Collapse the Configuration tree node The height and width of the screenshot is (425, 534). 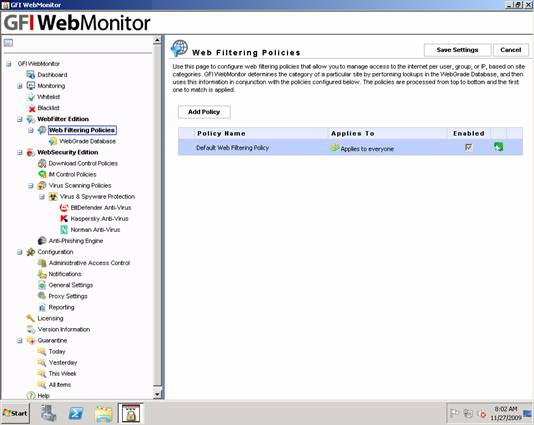[19, 252]
